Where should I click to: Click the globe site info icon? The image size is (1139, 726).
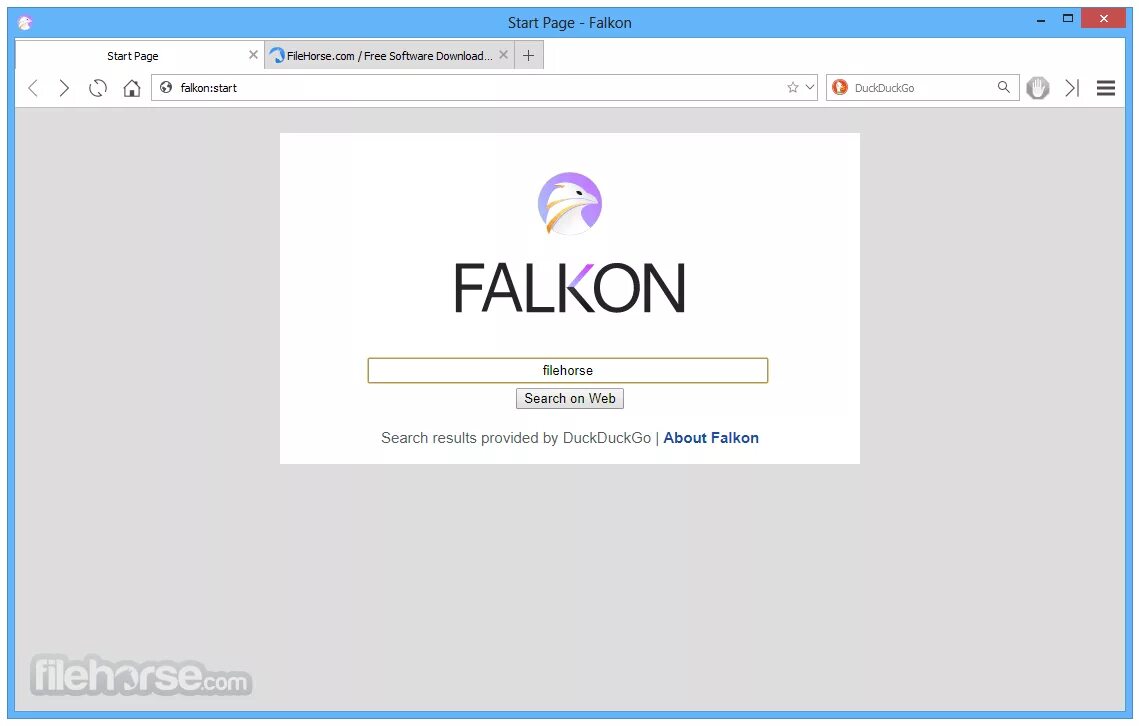click(166, 87)
